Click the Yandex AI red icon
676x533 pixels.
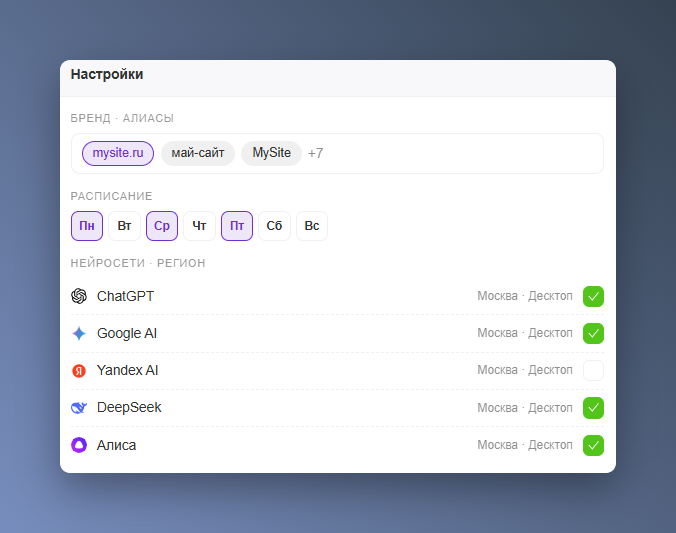coord(79,370)
